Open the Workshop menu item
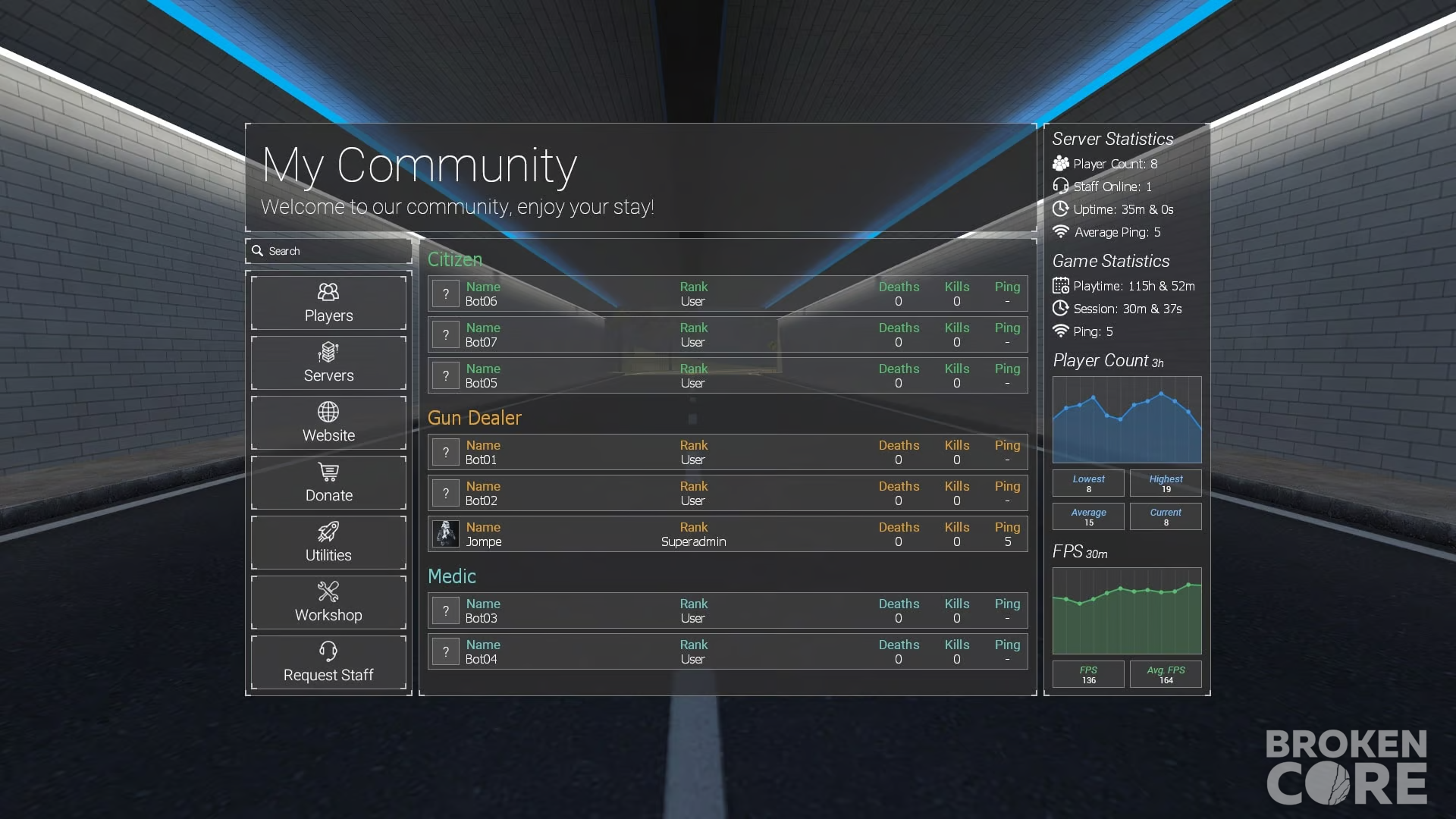1456x819 pixels. (328, 603)
